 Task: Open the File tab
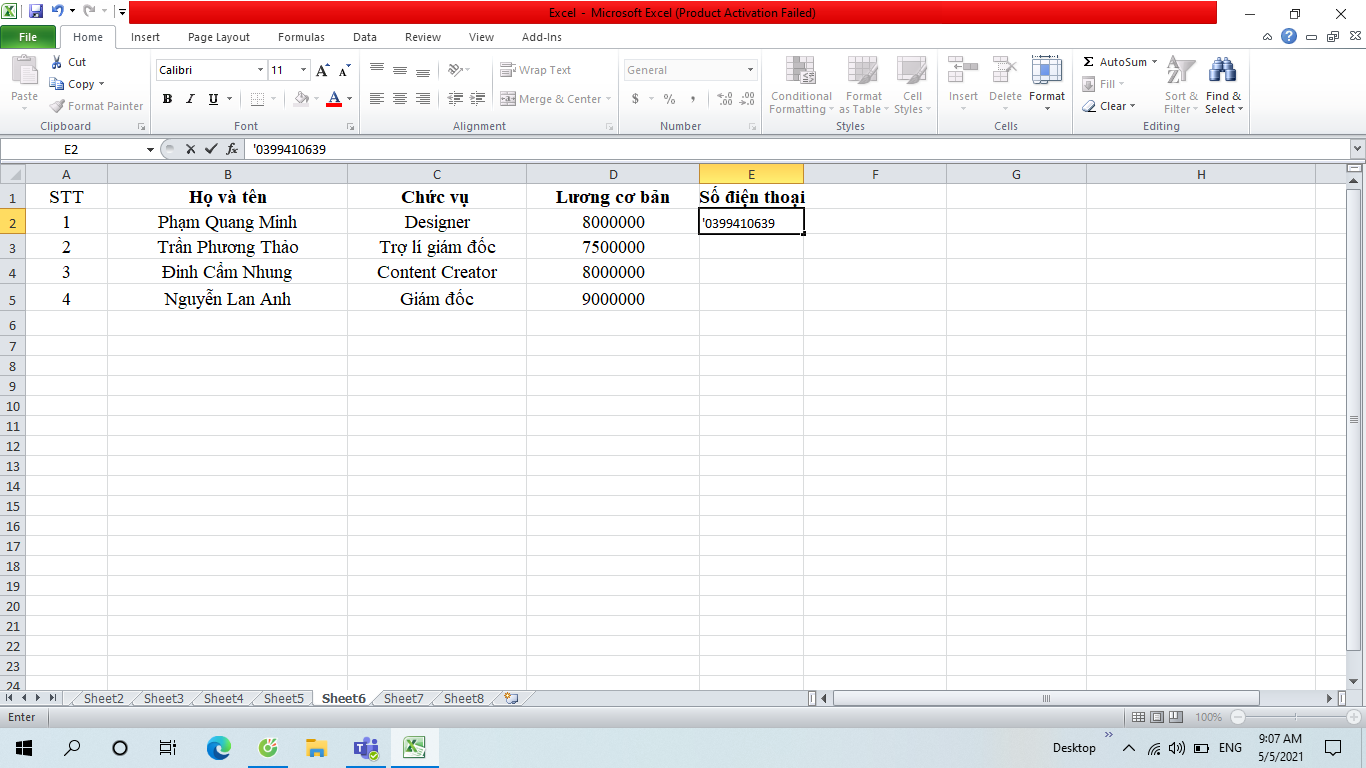coord(28,37)
